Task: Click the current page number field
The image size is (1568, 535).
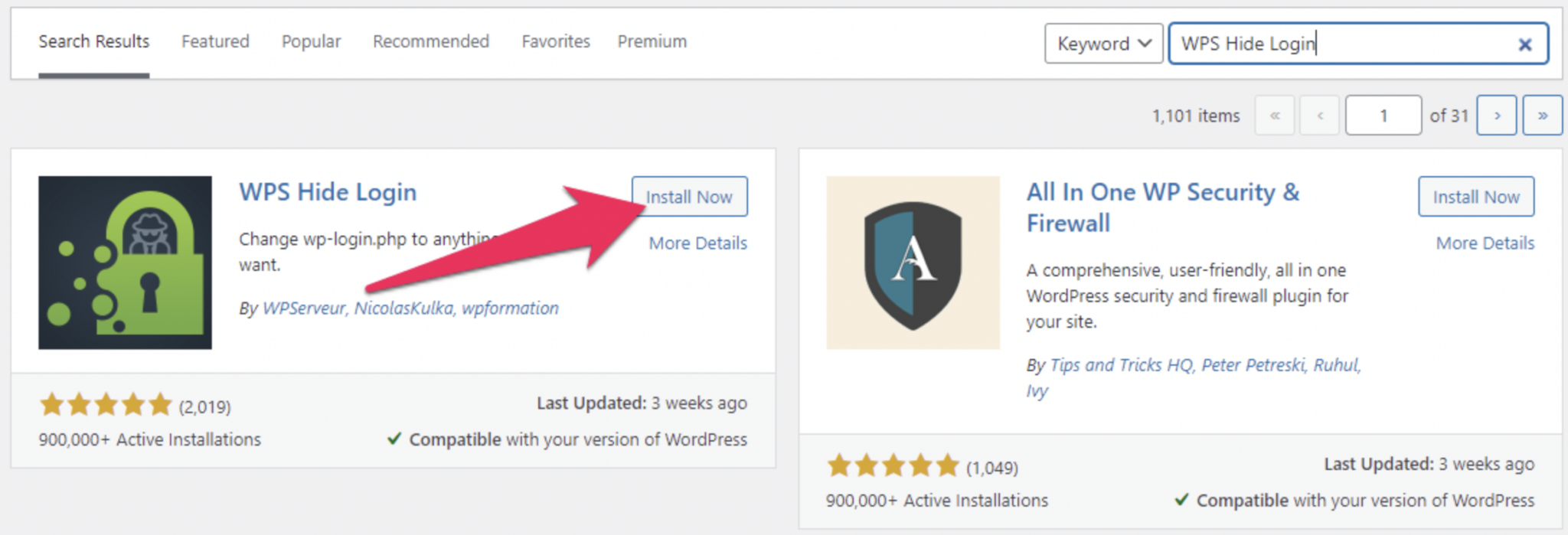Action: [1383, 116]
